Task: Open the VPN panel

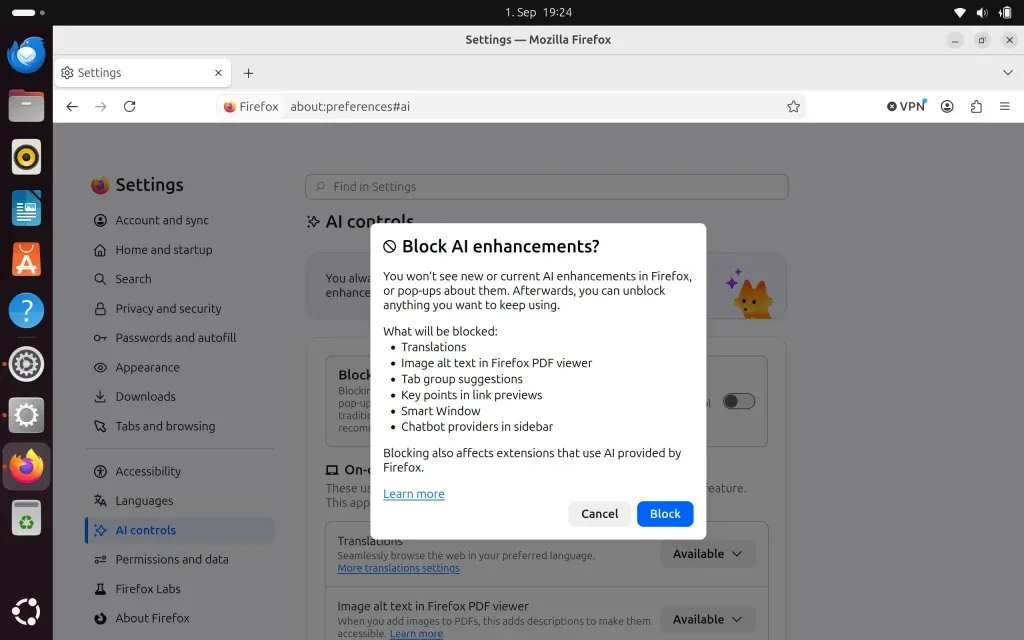Action: tap(906, 106)
